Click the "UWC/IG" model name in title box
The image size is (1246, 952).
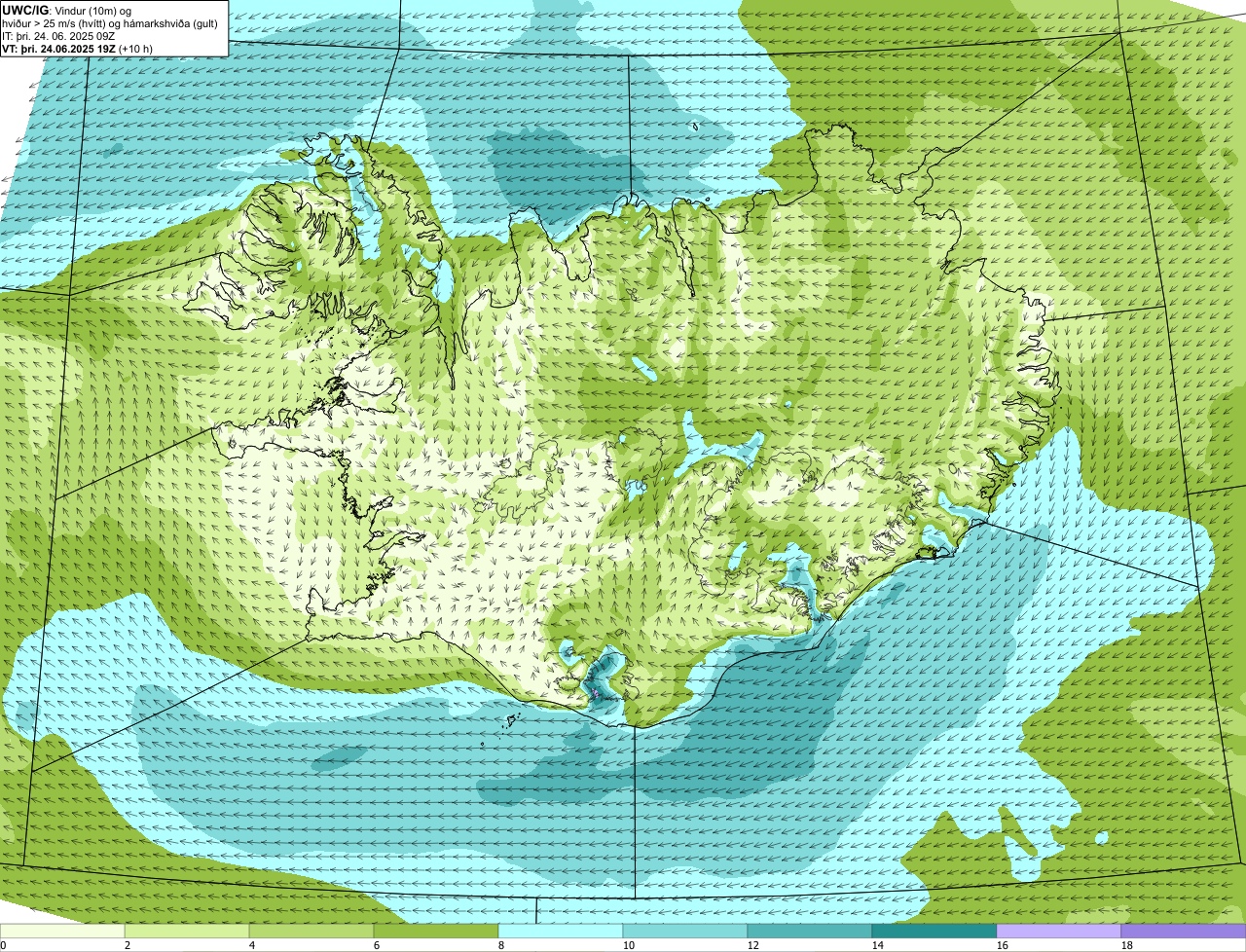25,10
